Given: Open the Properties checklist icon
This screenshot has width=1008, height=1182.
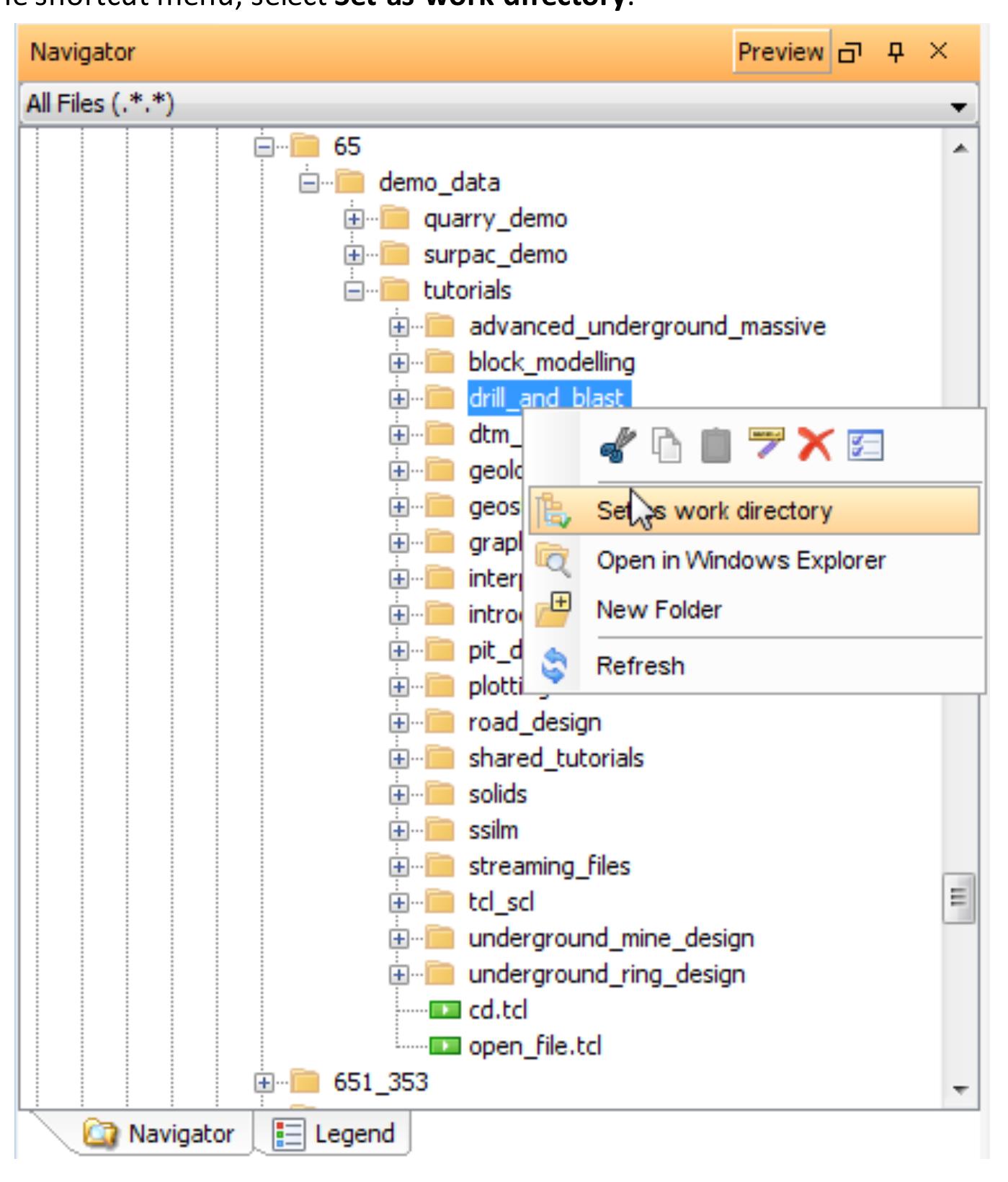Looking at the screenshot, I should pos(865,444).
